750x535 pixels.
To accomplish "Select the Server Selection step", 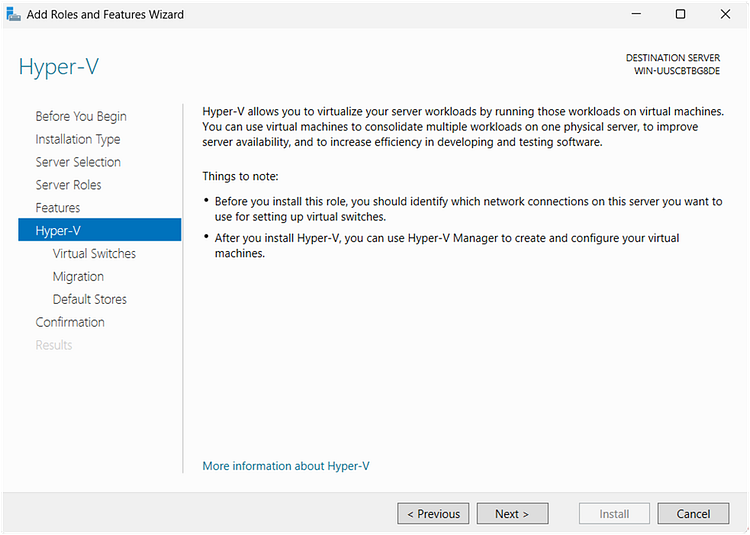I will tap(78, 162).
